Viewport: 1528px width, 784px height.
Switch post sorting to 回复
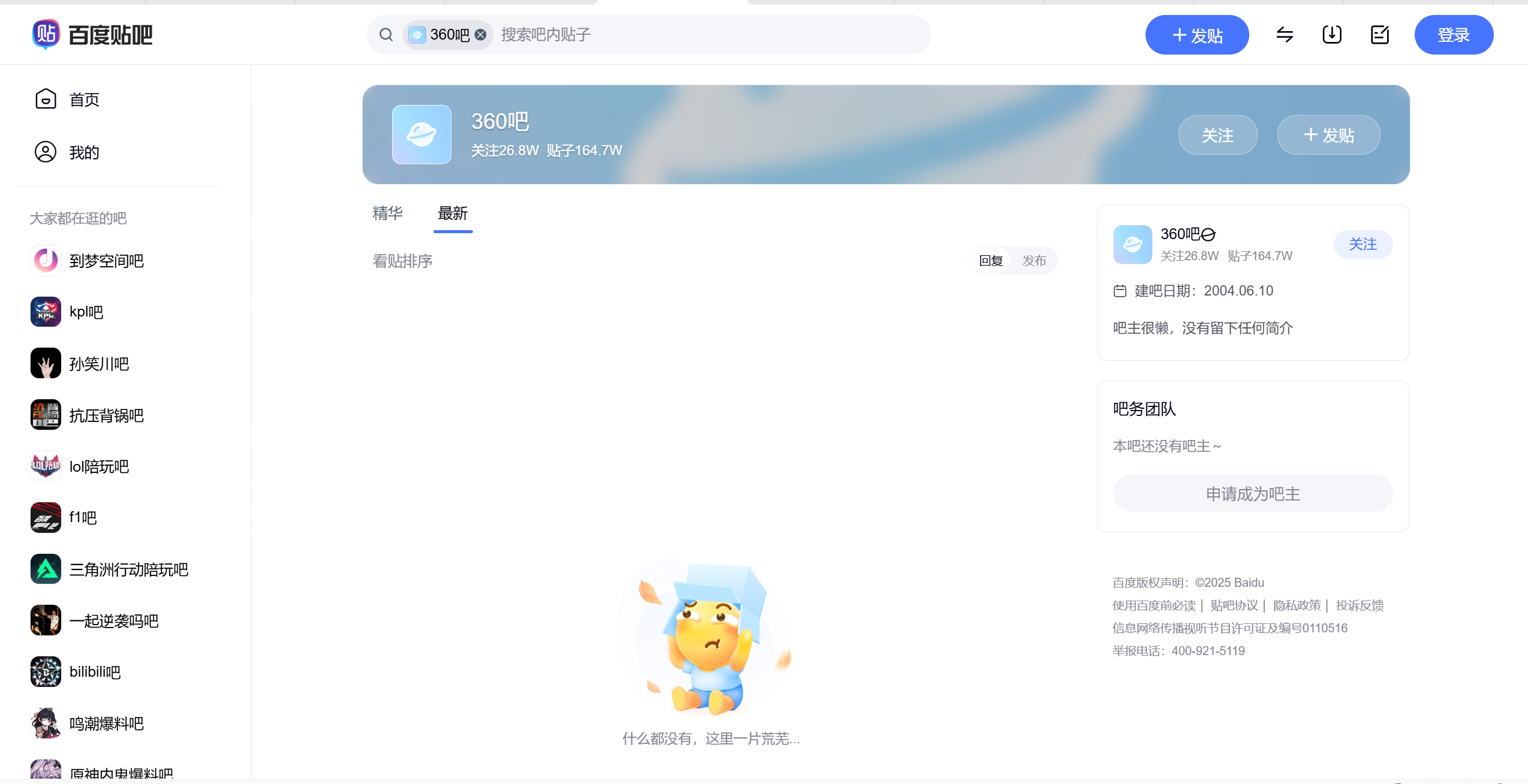[989, 260]
